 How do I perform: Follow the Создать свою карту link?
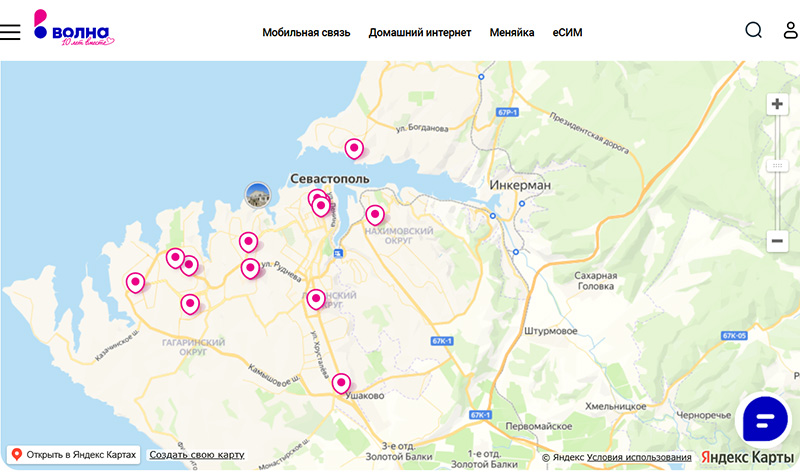click(197, 455)
